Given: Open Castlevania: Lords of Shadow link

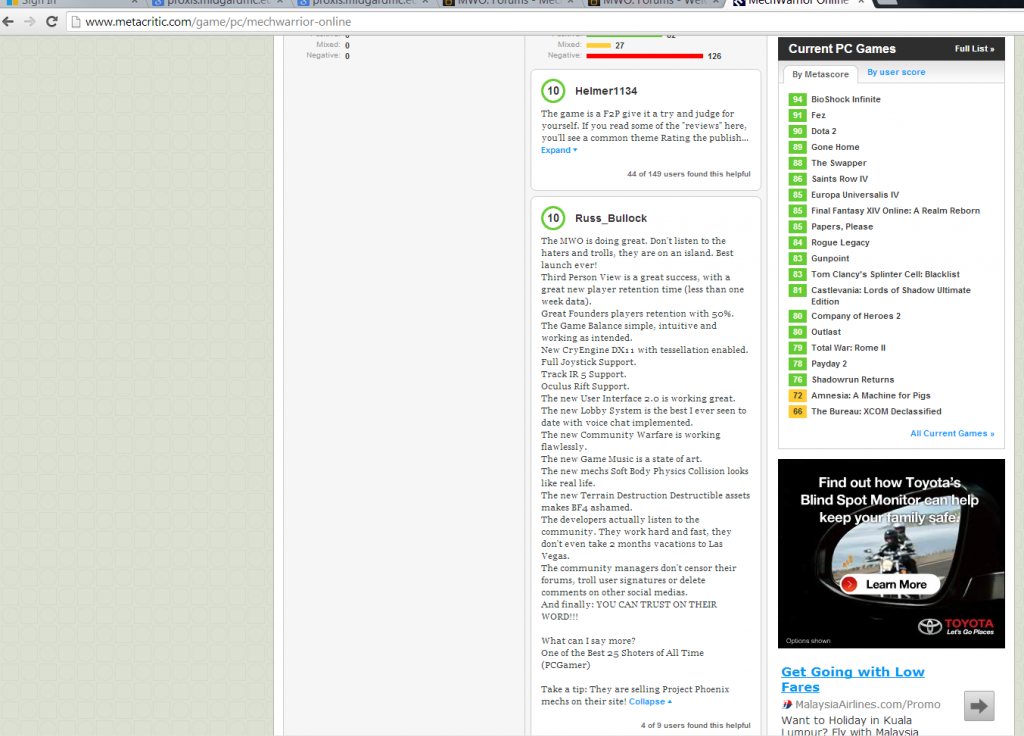Looking at the screenshot, I should click(x=891, y=296).
